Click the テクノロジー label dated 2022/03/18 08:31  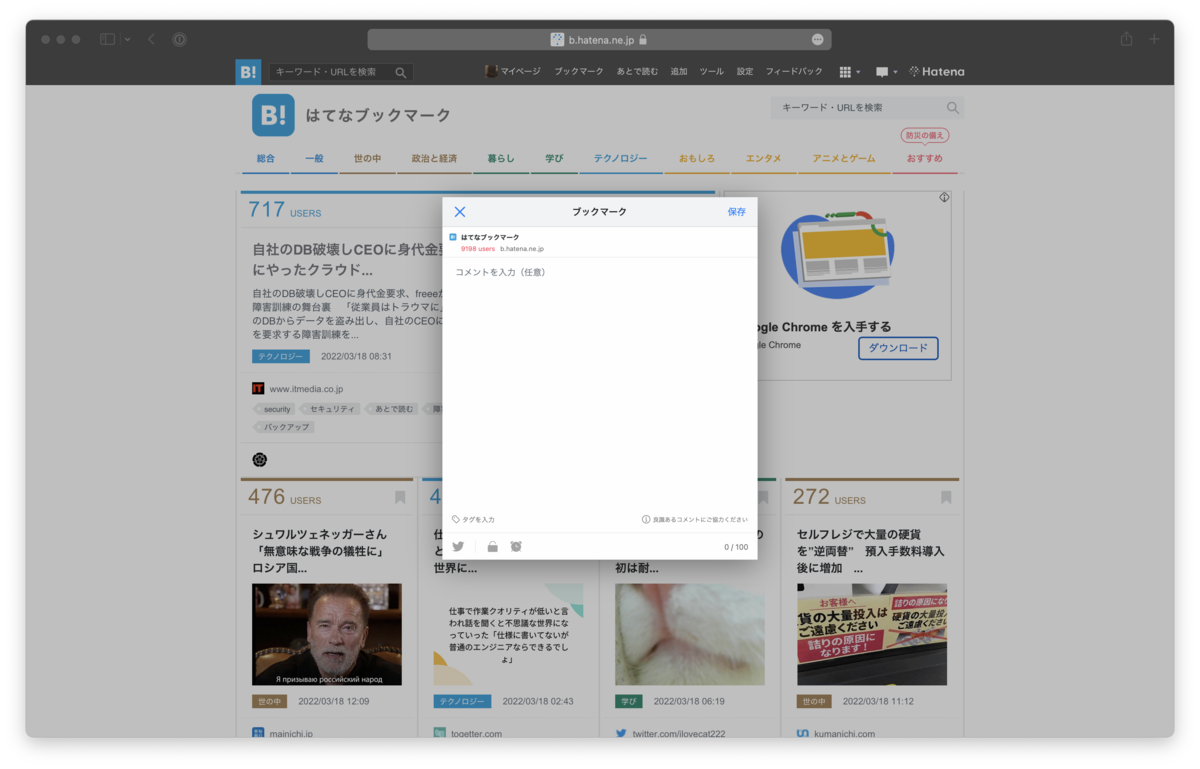point(281,356)
